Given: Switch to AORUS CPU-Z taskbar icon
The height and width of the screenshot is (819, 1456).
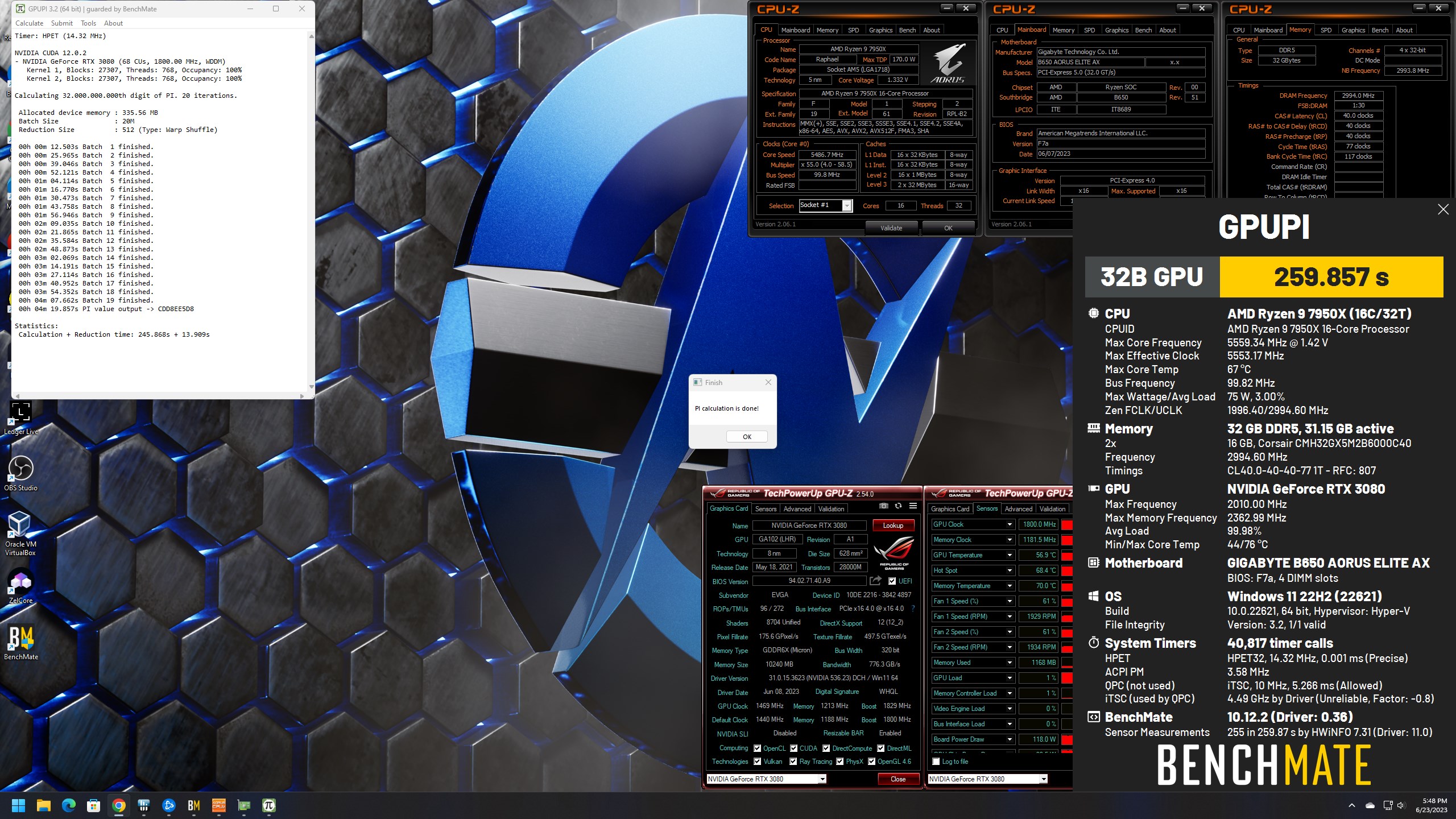Looking at the screenshot, I should tap(219, 805).
